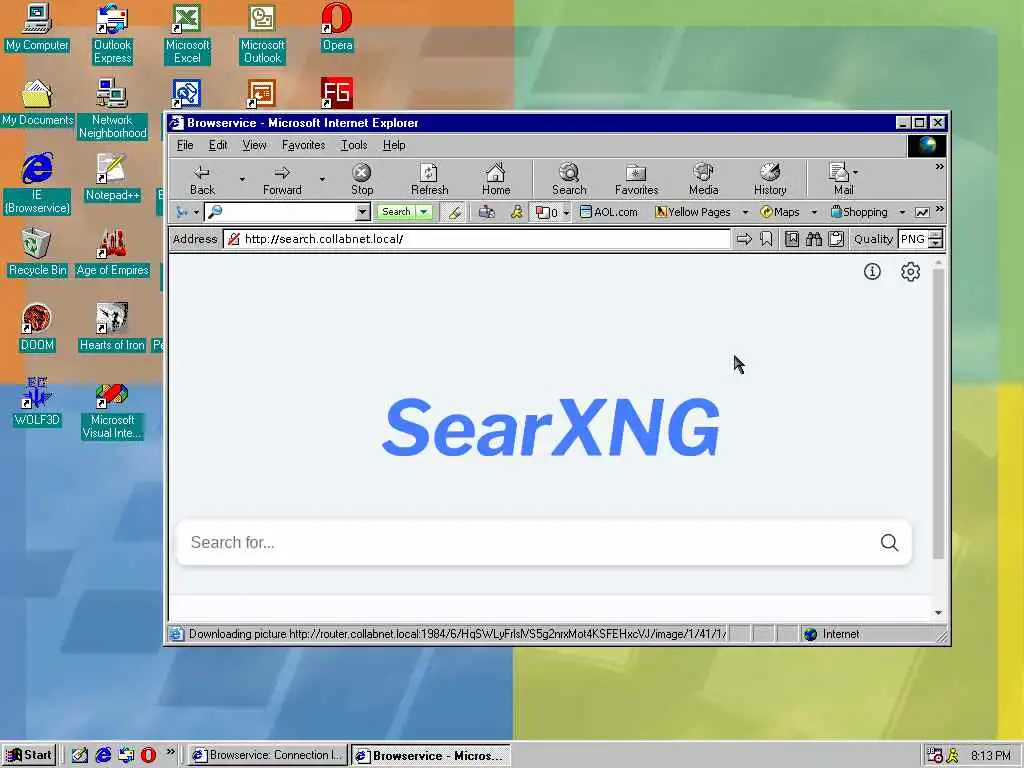Click the page vertical scrollbar thumb

[x=938, y=413]
